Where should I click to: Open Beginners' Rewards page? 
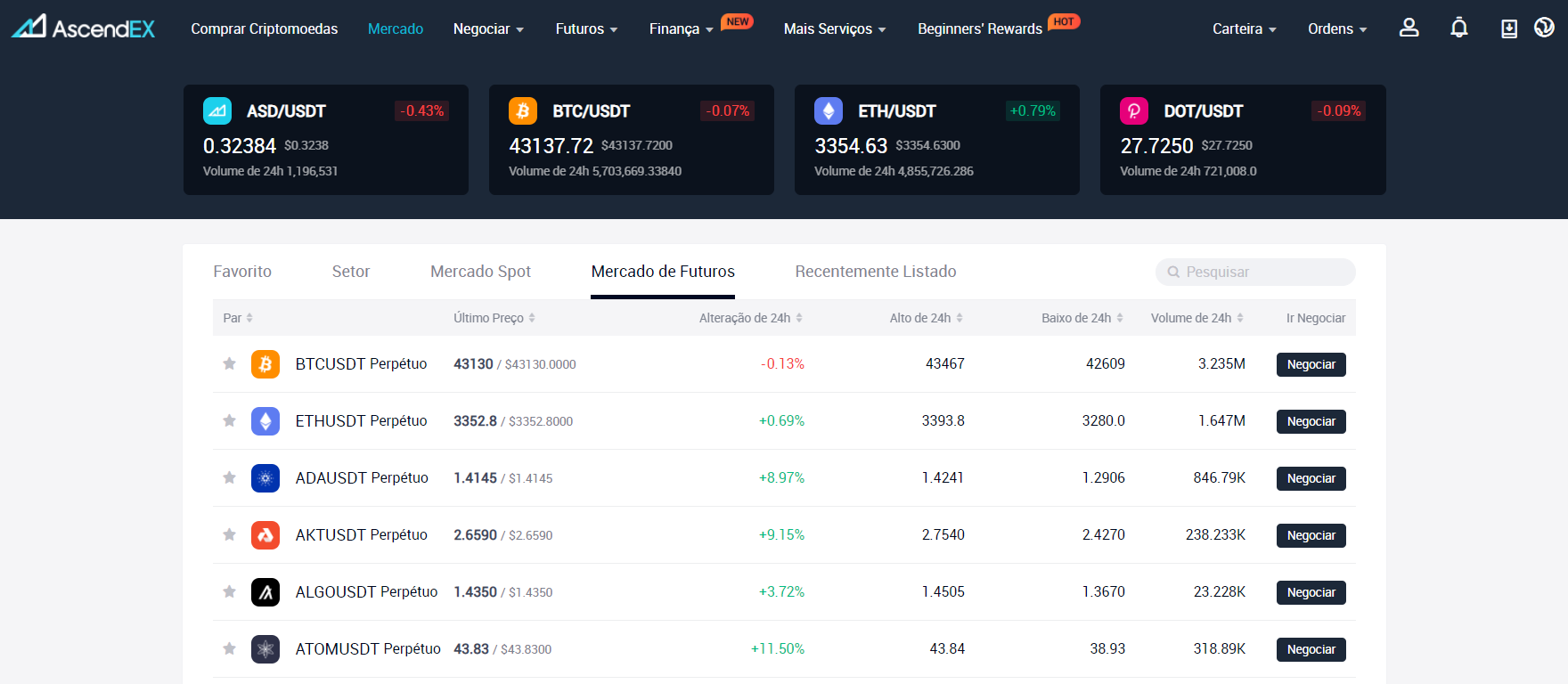tap(980, 28)
